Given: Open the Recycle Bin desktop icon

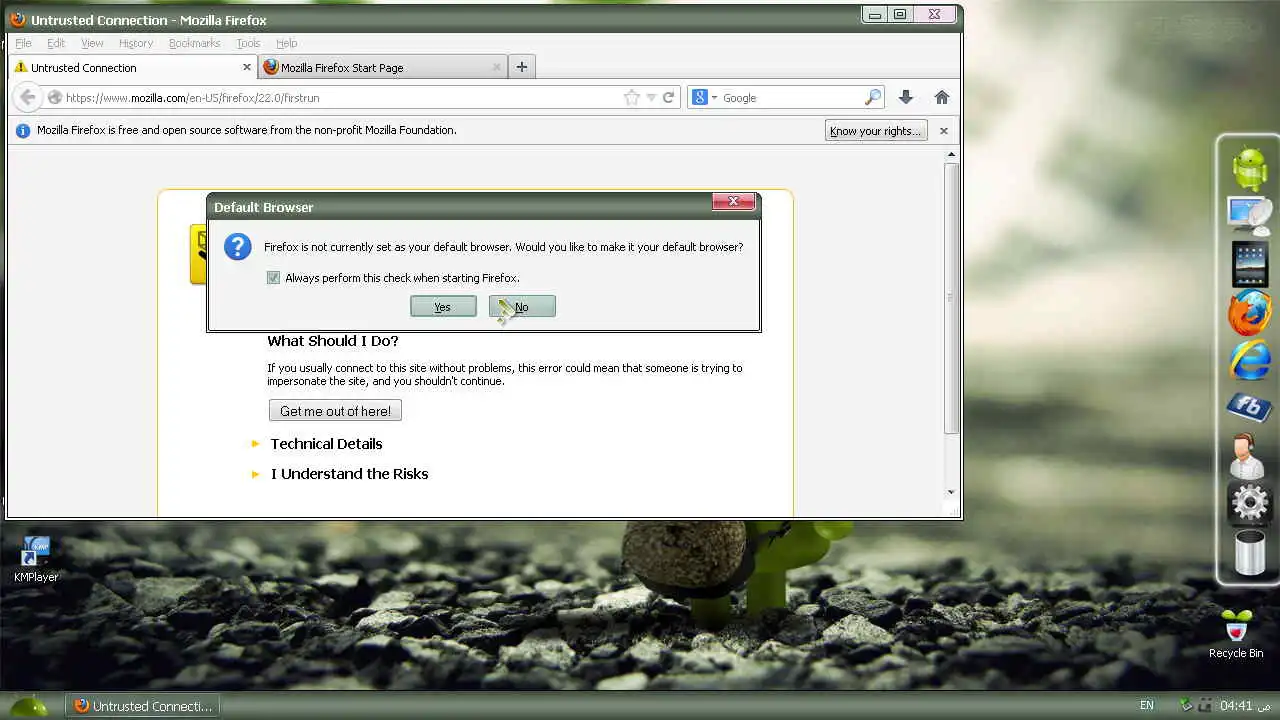Looking at the screenshot, I should 1236,634.
